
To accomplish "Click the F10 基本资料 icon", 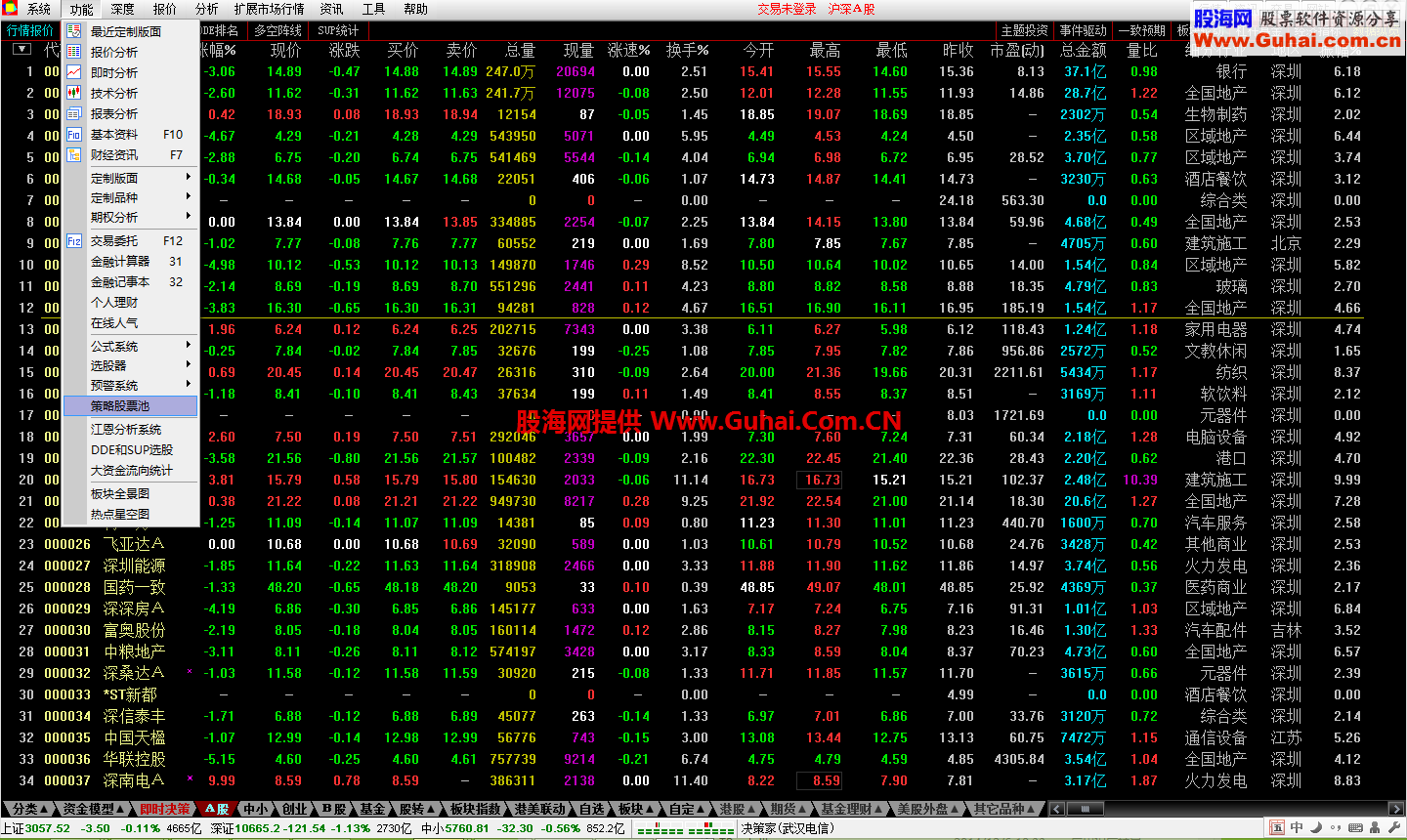I will tap(73, 134).
